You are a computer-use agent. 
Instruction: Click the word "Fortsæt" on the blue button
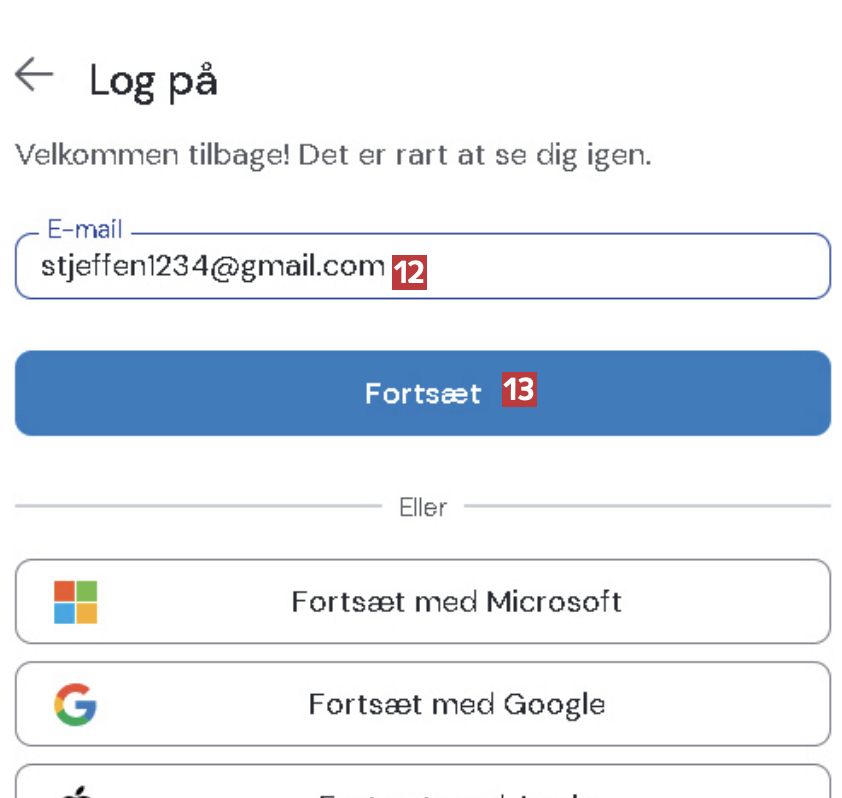tap(423, 393)
